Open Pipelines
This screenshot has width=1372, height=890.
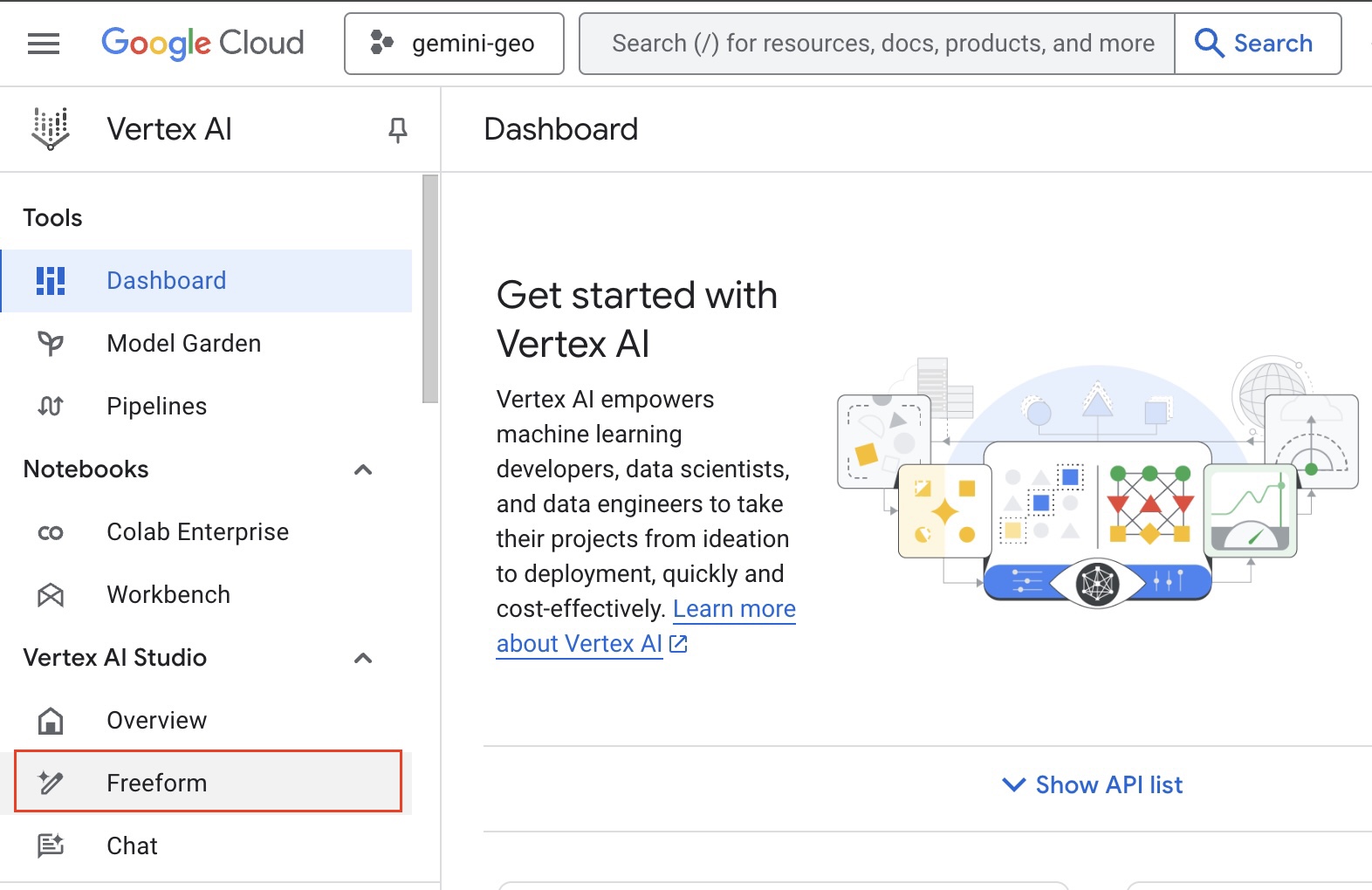(207, 407)
